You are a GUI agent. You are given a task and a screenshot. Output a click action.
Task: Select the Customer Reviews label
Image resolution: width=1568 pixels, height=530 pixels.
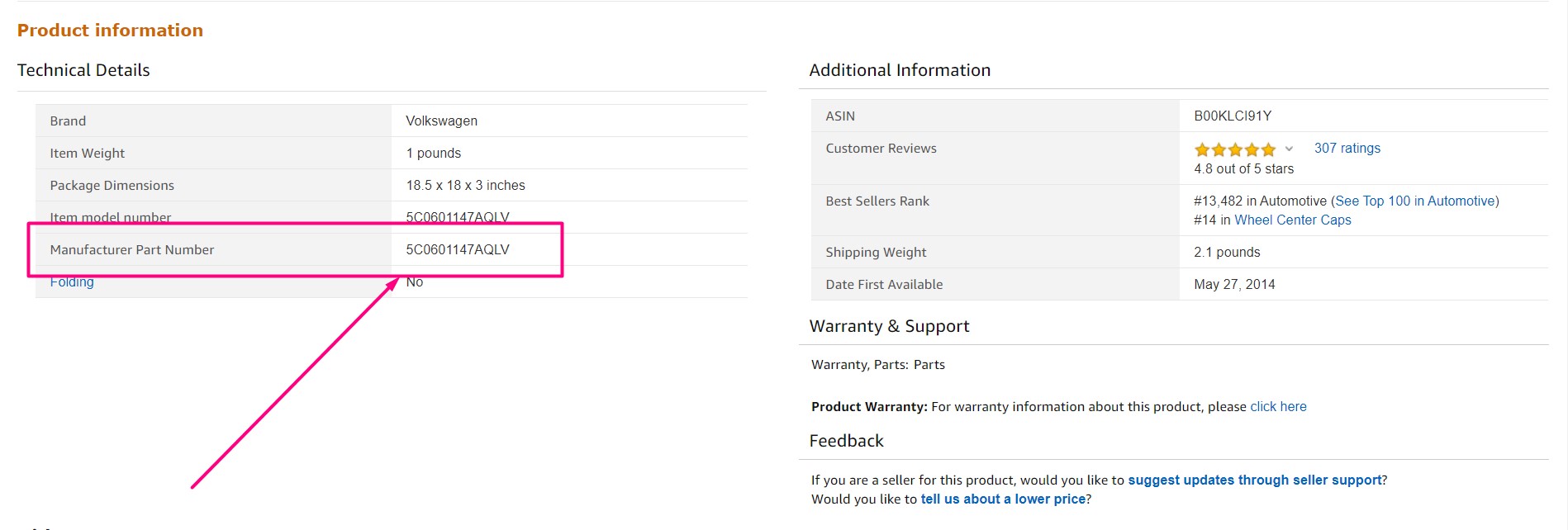881,149
